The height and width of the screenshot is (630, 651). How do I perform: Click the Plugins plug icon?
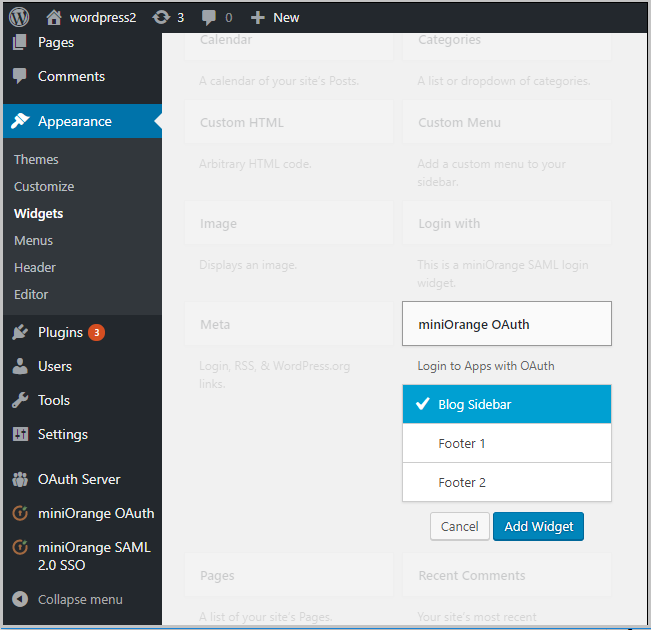coord(20,332)
